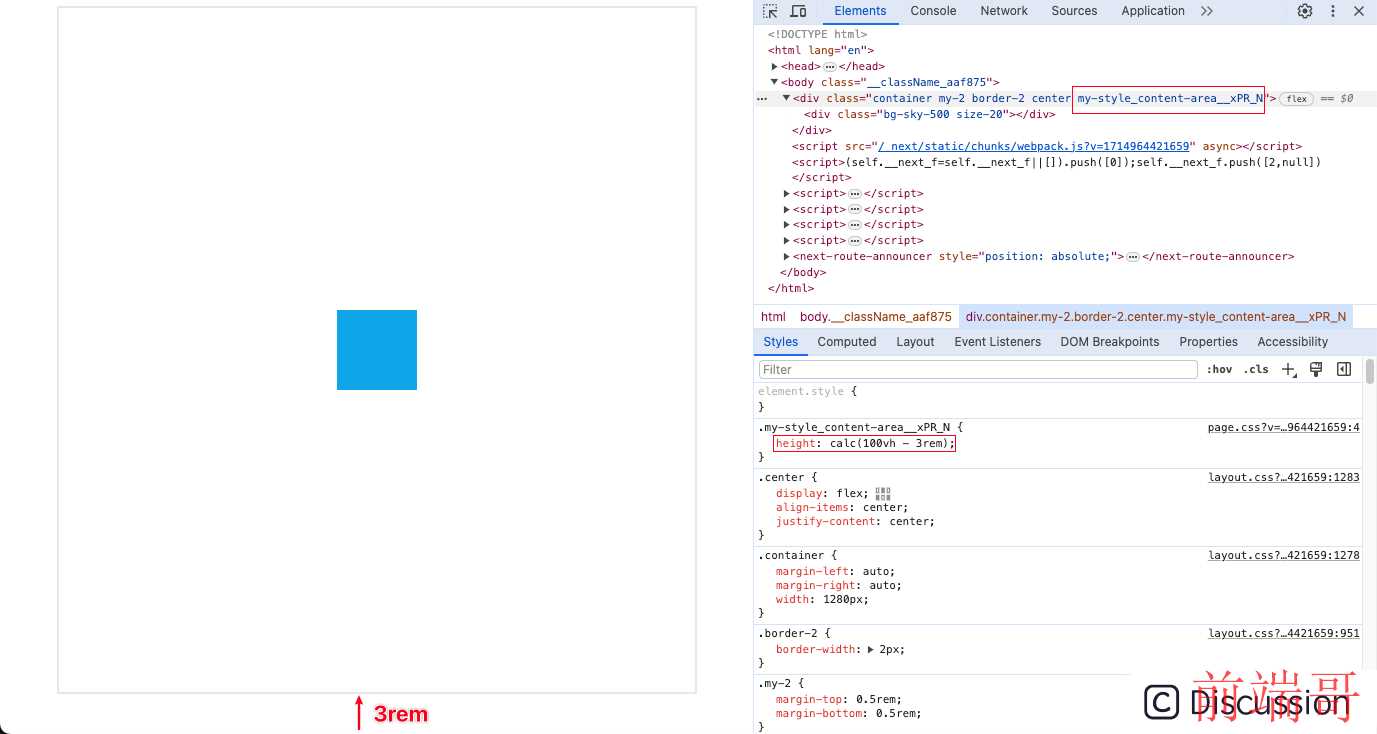Toggle the computed styles sidebar icon

(x=1344, y=370)
